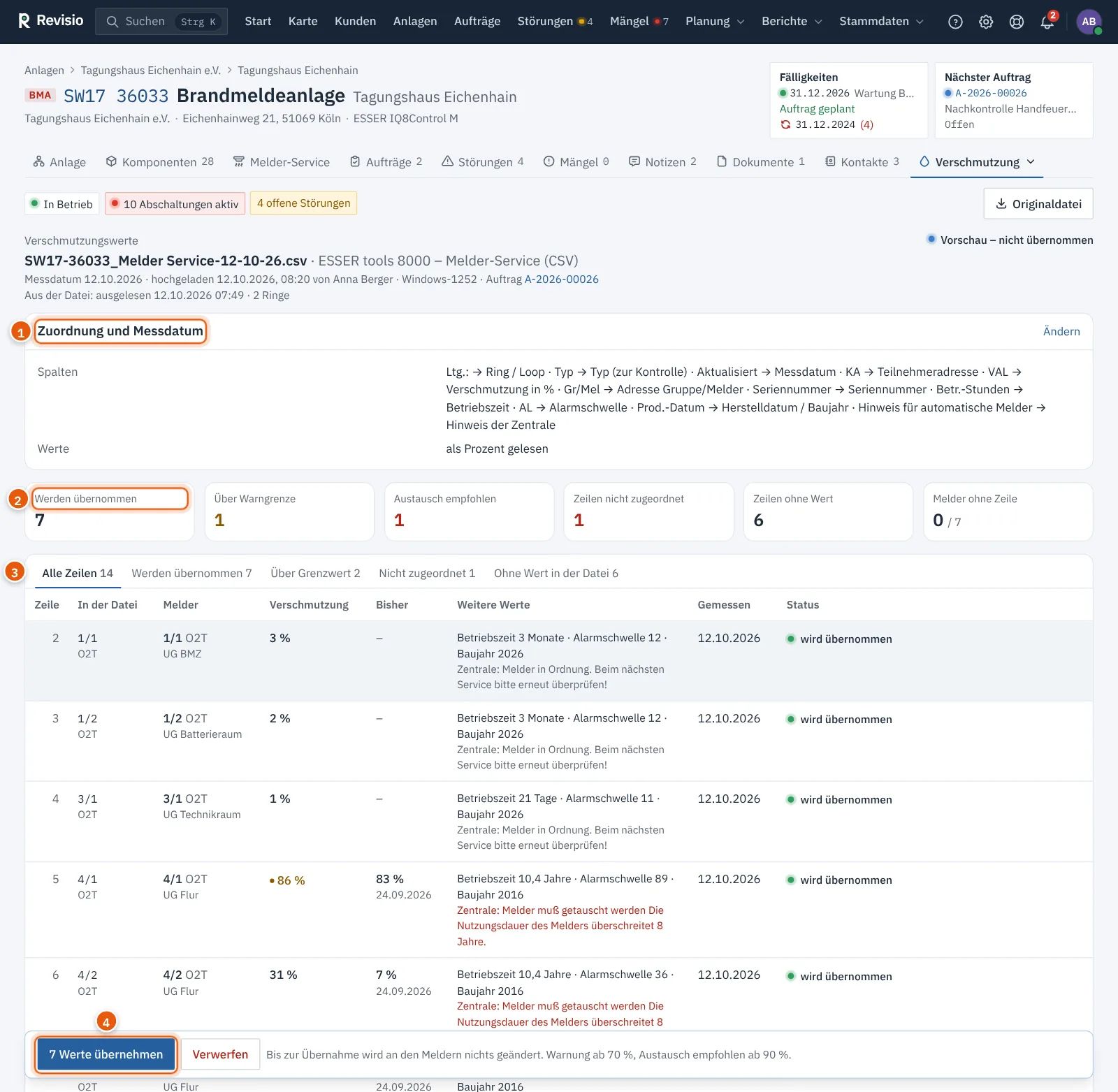Click the Nächster Auftrag A-2026-00026 link
The height and width of the screenshot is (1092, 1118).
(x=991, y=93)
